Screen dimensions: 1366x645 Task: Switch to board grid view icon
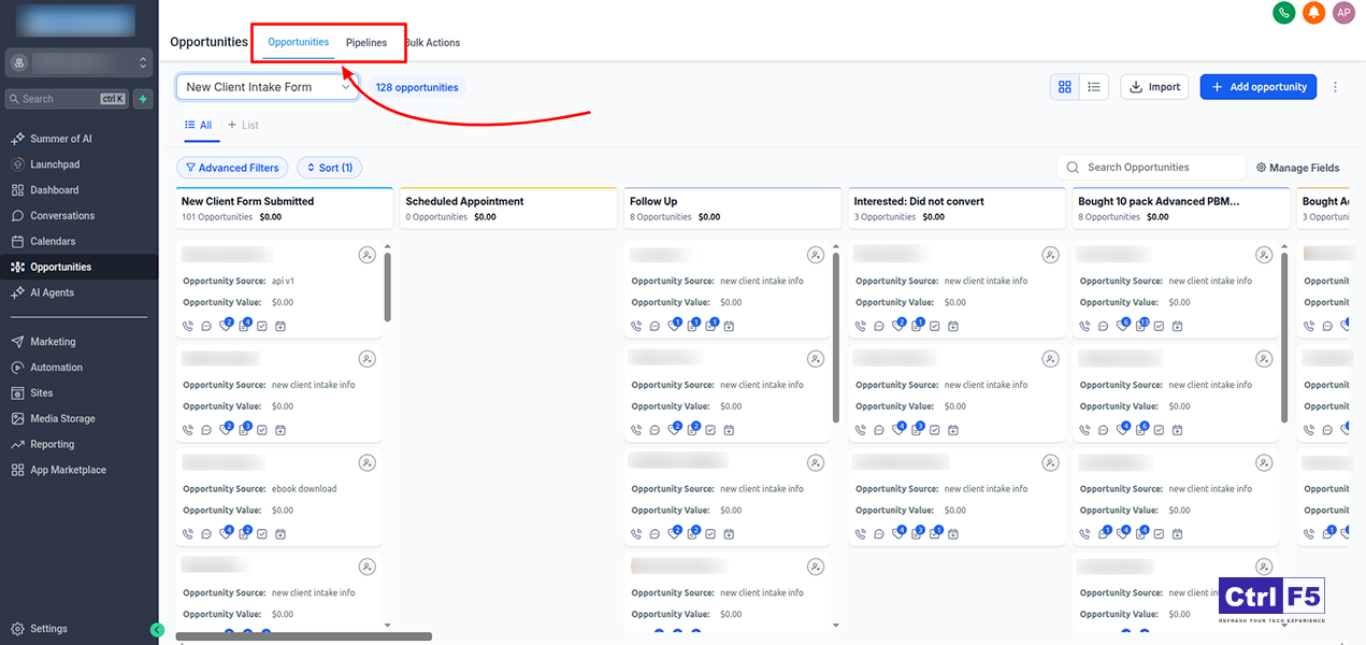pos(1065,87)
